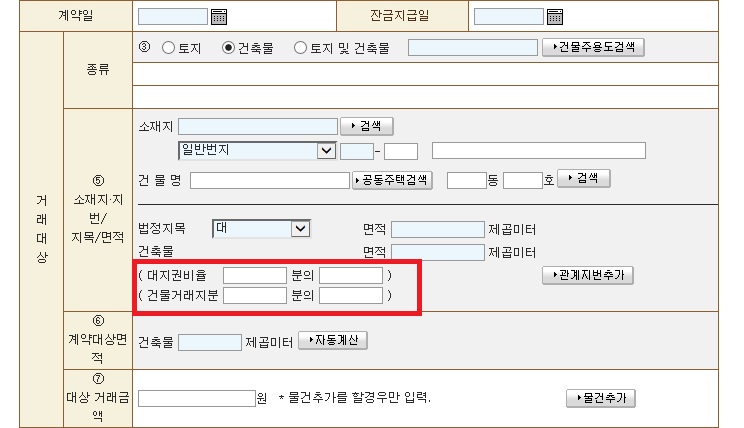Viewport: 744px width, 428px height.
Task: Select the 건축물 radio button
Action: [x=228, y=48]
